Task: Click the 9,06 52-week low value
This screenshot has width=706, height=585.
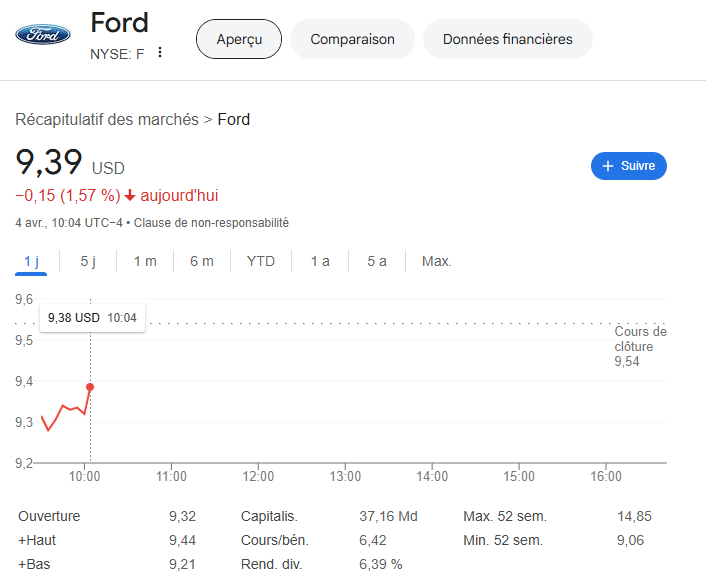Action: [x=630, y=540]
